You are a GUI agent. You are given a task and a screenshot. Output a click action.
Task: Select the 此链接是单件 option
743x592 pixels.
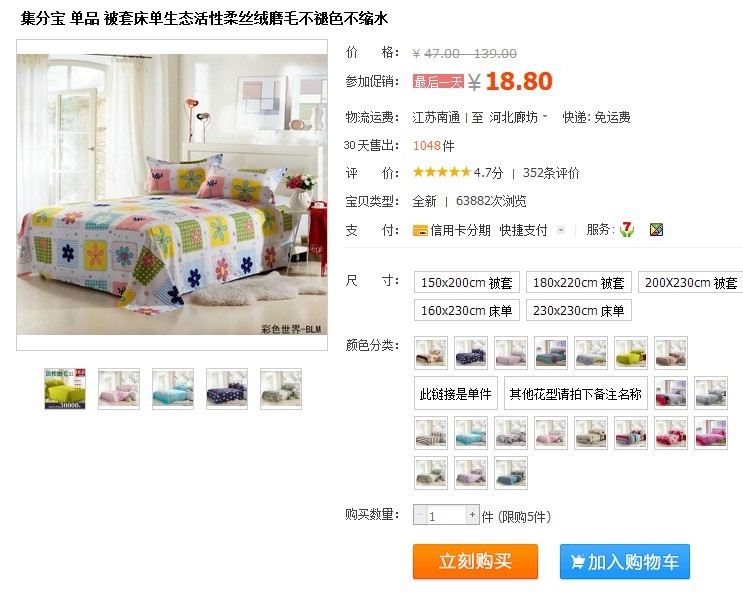(x=456, y=393)
